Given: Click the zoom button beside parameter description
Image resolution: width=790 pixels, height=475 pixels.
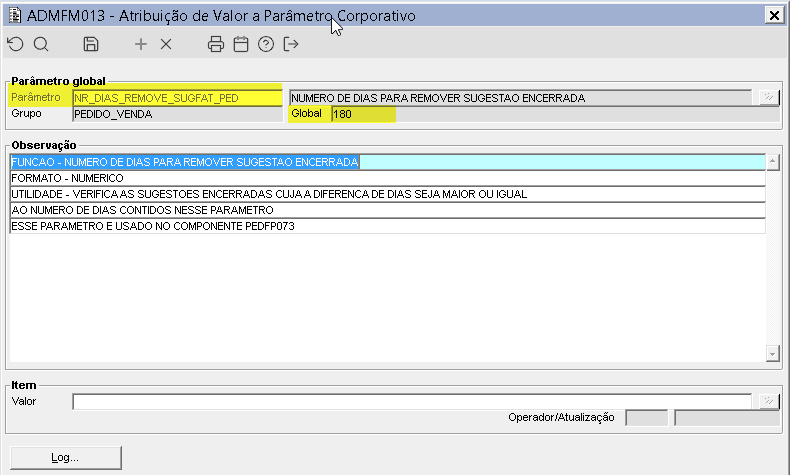Looking at the screenshot, I should (x=768, y=97).
